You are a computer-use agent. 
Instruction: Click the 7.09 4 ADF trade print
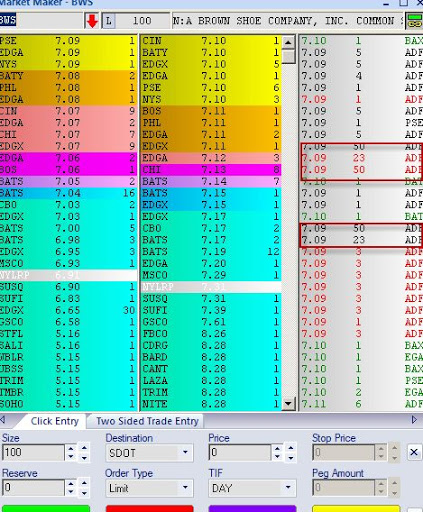pos(361,76)
